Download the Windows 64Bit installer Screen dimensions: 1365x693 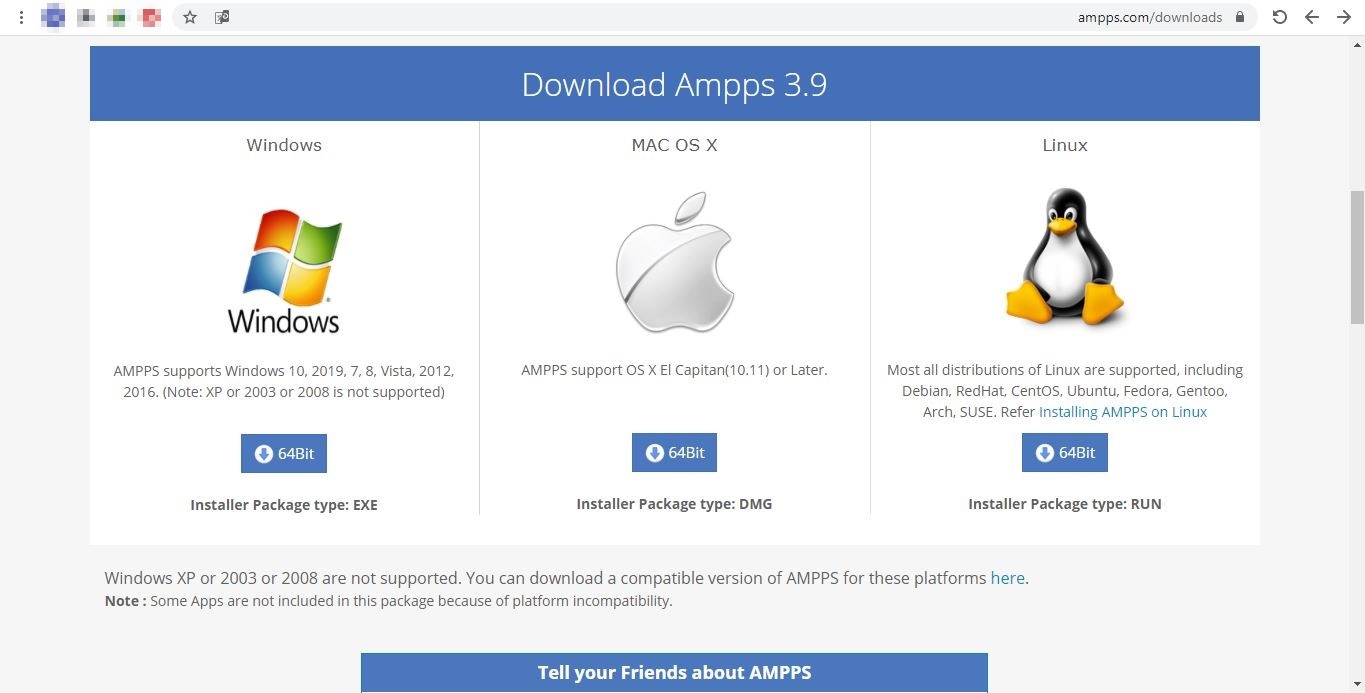pyautogui.click(x=284, y=453)
